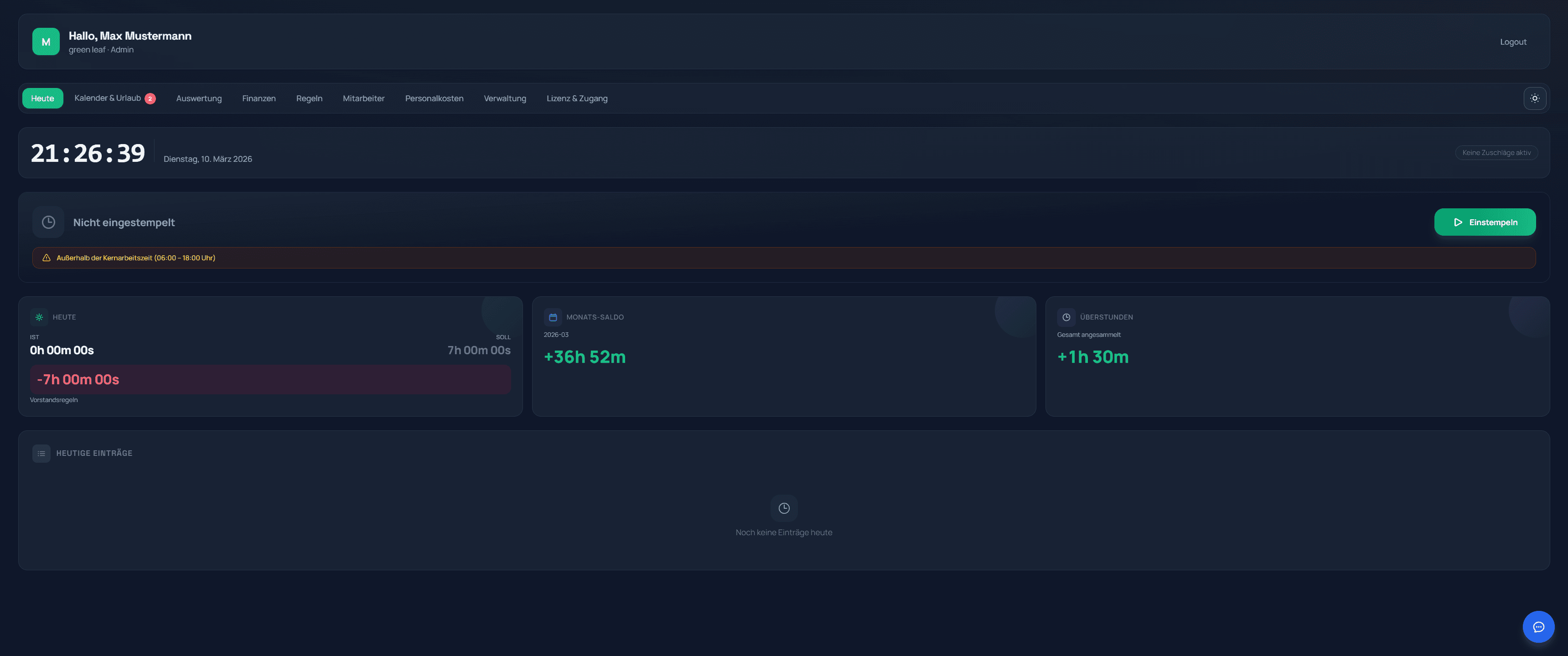The image size is (1568, 656).
Task: Select the Lizenz & Zugang tab
Action: (x=576, y=98)
